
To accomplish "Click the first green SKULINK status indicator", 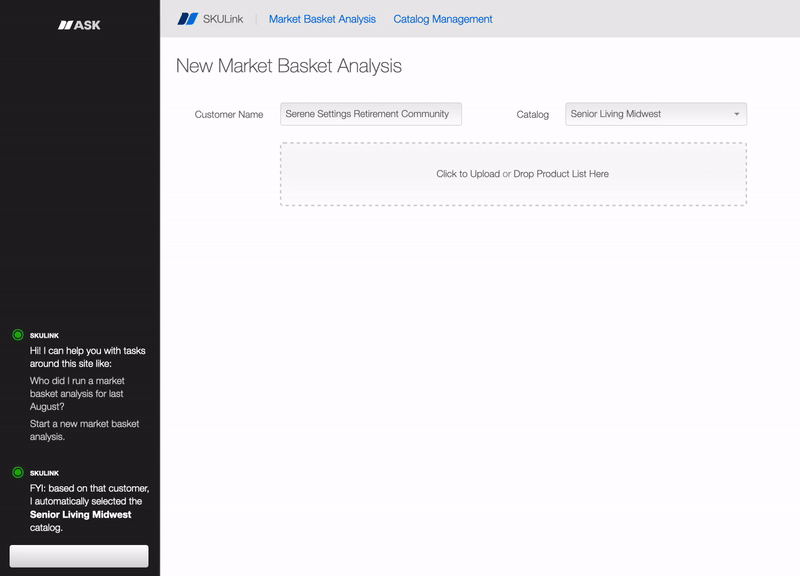I will [17, 335].
